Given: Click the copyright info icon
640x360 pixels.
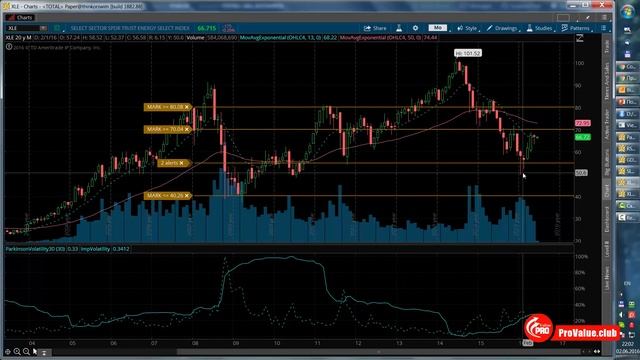Looking at the screenshot, I should pyautogui.click(x=9, y=47).
